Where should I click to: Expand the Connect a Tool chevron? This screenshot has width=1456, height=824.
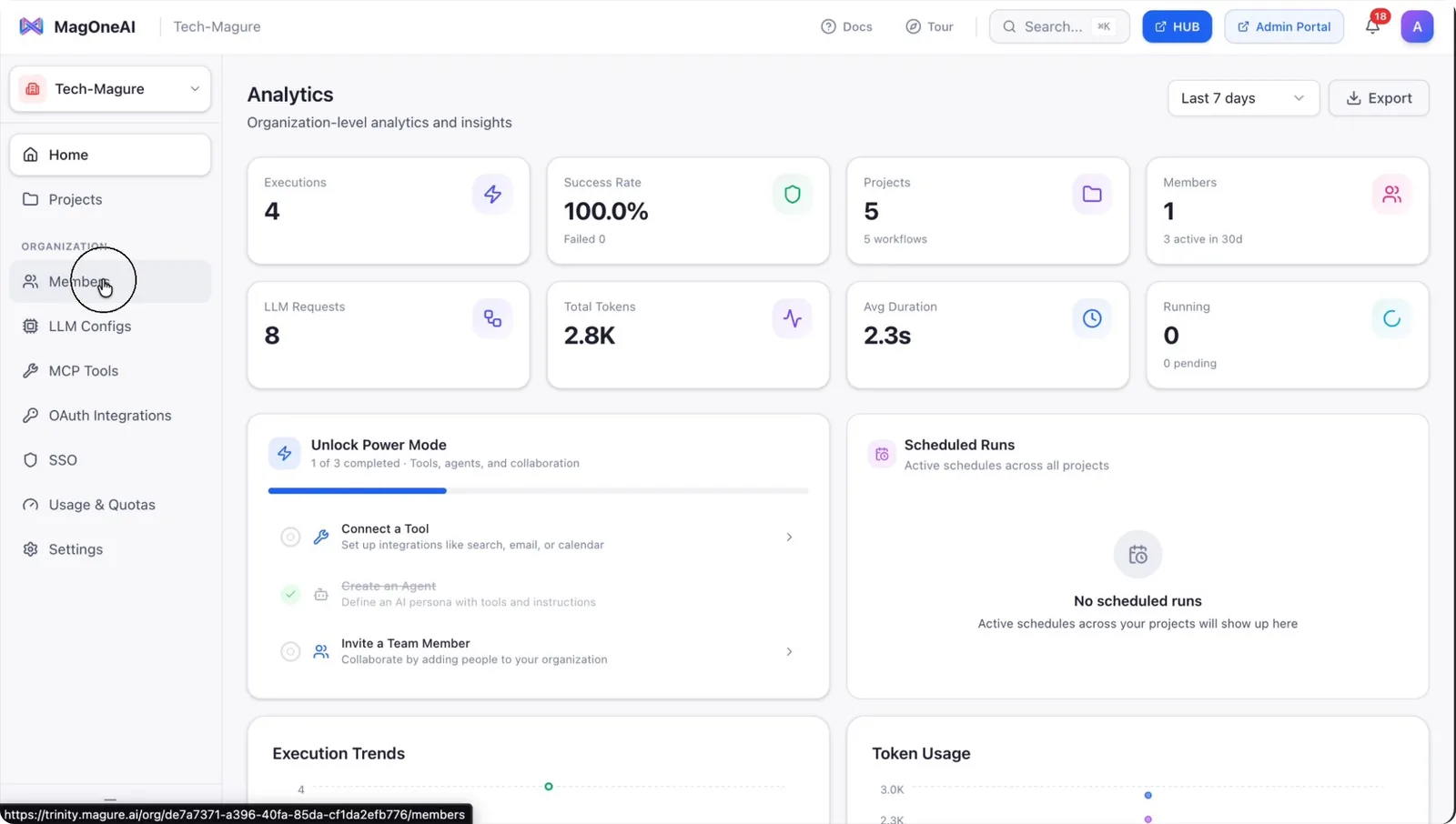[789, 537]
